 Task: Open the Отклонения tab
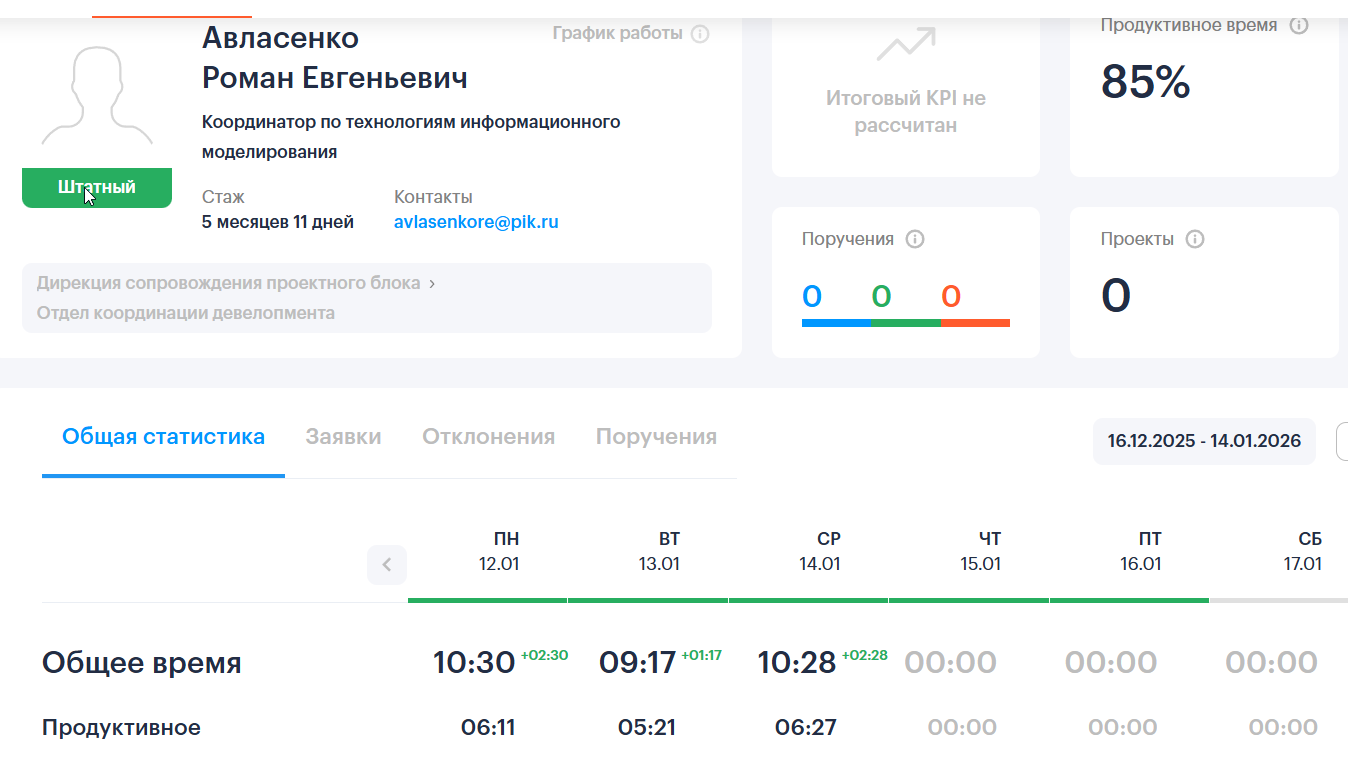tap(488, 437)
